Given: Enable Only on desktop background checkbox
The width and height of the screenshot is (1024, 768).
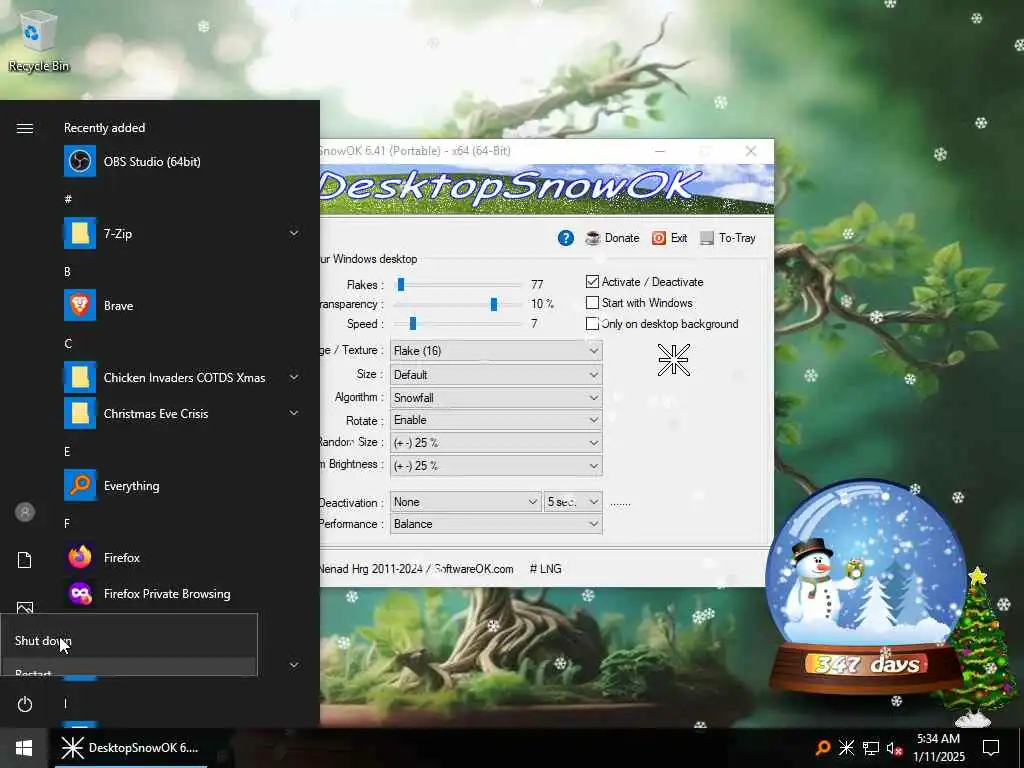Looking at the screenshot, I should 592,323.
